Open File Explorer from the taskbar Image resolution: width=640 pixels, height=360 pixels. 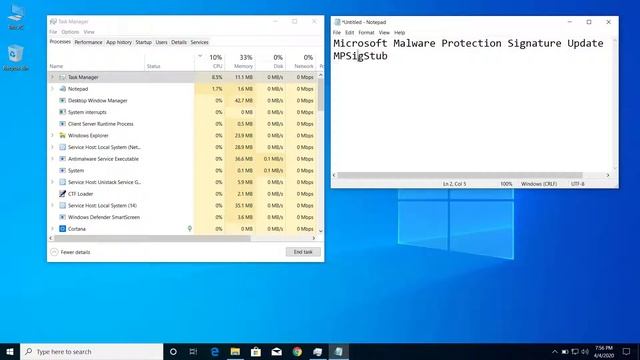pos(235,351)
